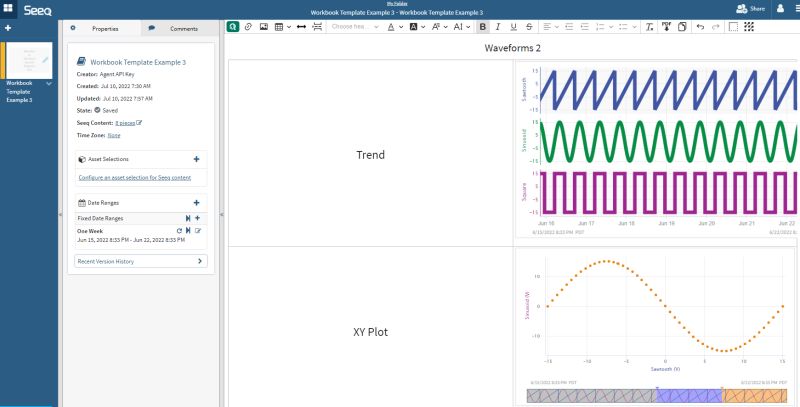Click Configure an asset selection link
The height and width of the screenshot is (407, 800).
point(135,177)
